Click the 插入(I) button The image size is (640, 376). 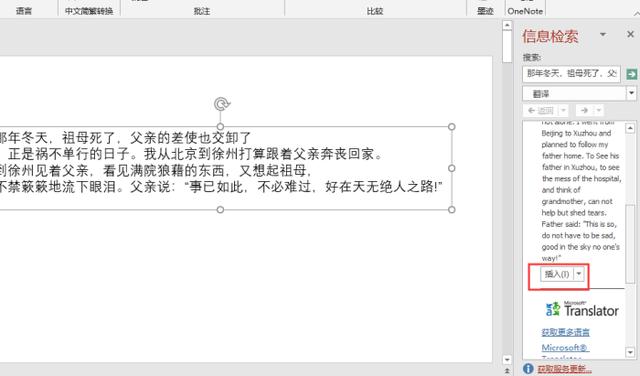[x=557, y=274]
